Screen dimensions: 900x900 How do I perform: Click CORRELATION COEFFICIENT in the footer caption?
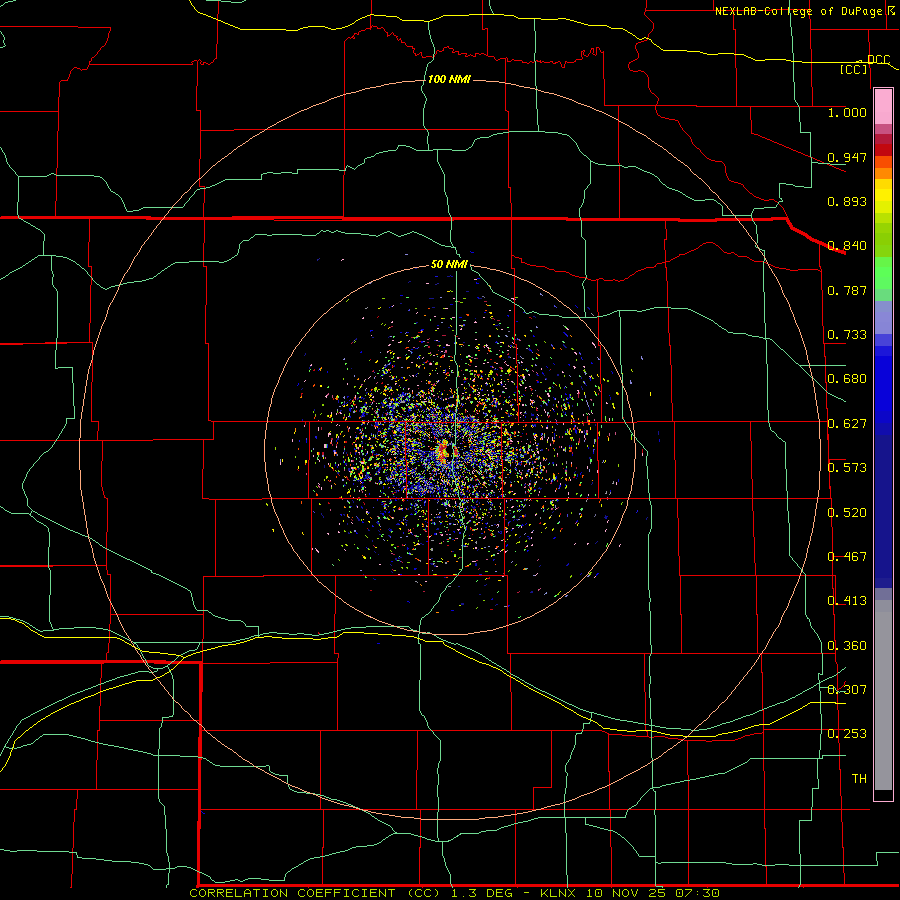tap(292, 893)
